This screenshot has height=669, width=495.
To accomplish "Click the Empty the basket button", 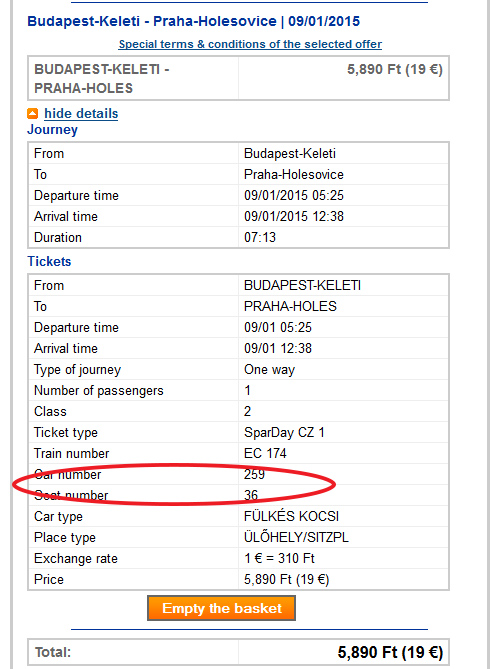I will click(221, 608).
